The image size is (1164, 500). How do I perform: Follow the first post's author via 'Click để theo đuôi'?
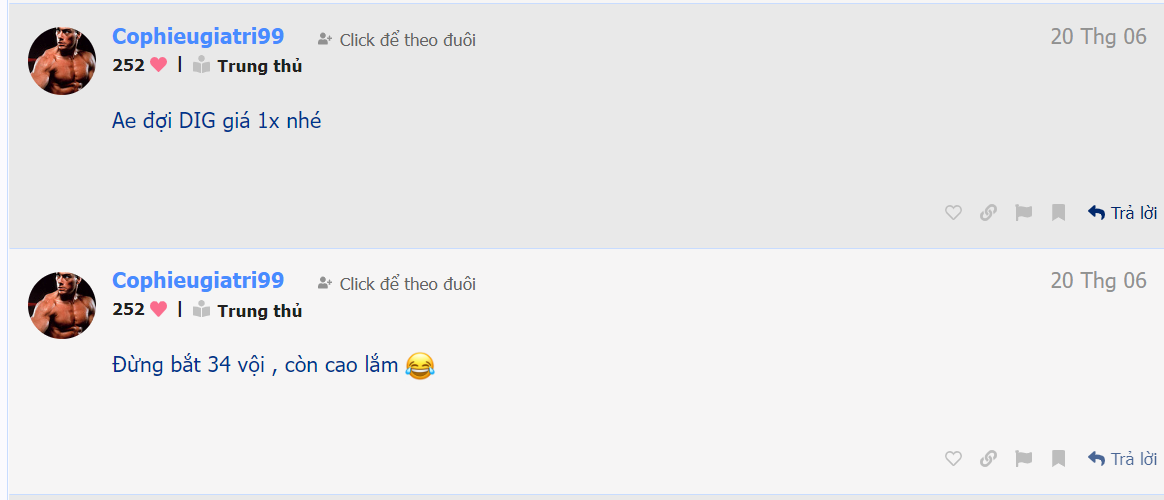pos(397,40)
